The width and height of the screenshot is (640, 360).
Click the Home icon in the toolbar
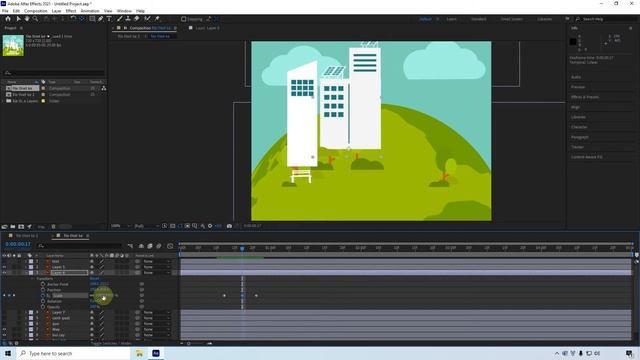tap(8, 19)
